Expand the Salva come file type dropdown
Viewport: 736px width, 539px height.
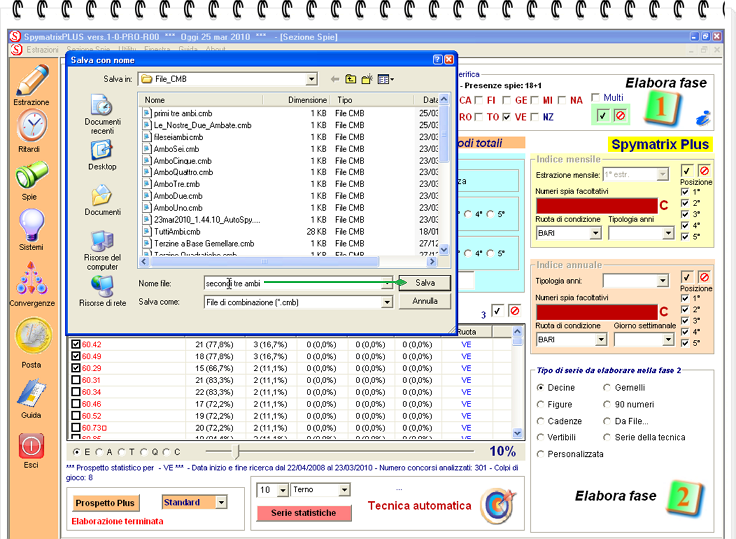(x=387, y=302)
